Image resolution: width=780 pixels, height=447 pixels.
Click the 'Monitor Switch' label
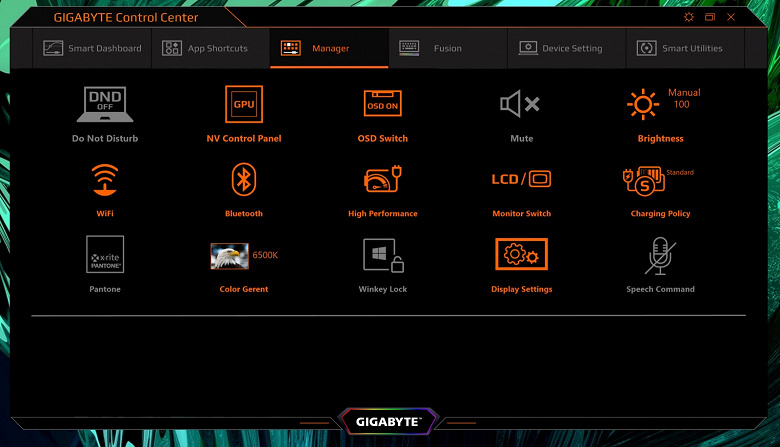[521, 213]
